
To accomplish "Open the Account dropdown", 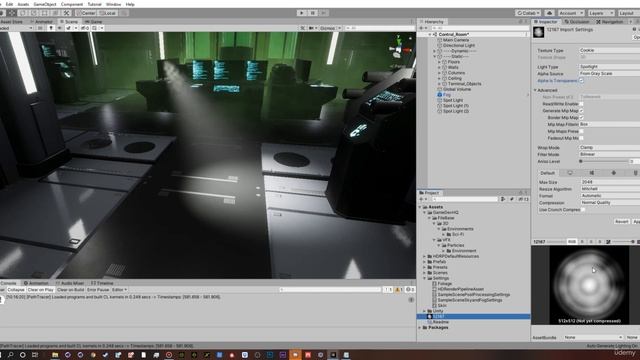I will tap(571, 13).
